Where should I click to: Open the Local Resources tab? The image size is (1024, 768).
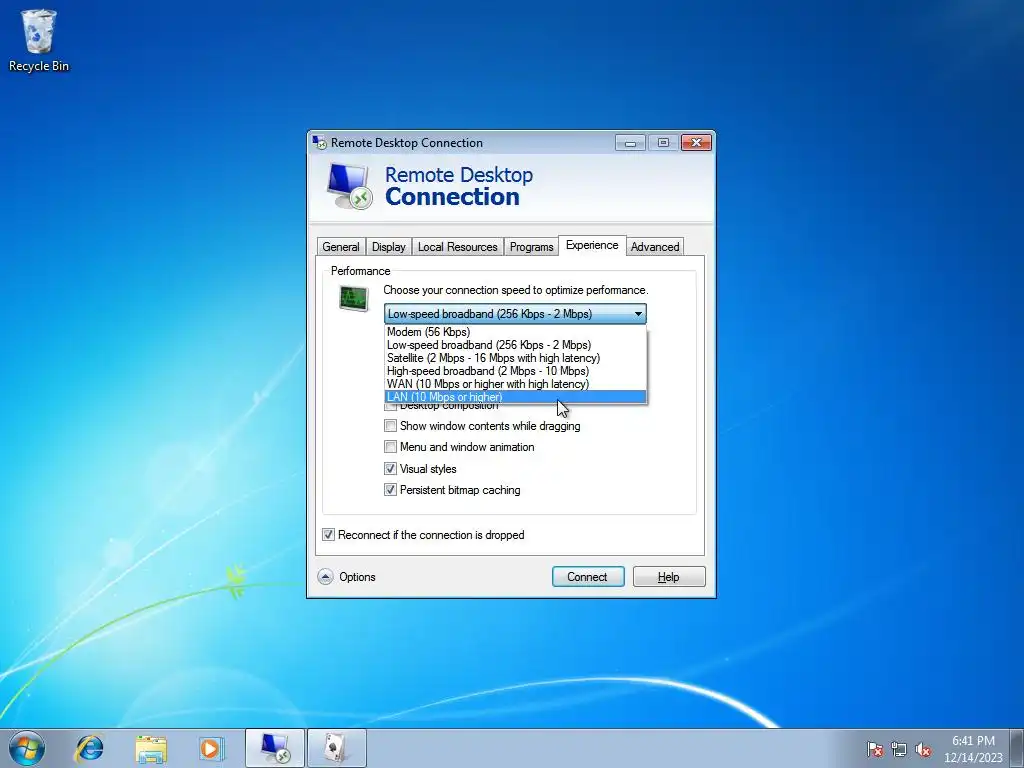(458, 247)
